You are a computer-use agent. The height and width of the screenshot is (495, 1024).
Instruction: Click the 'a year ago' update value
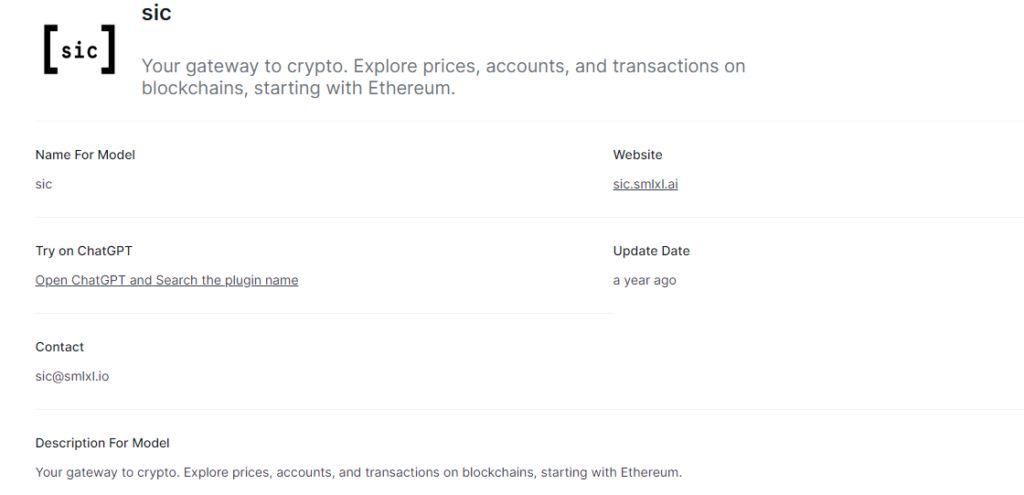(x=644, y=280)
